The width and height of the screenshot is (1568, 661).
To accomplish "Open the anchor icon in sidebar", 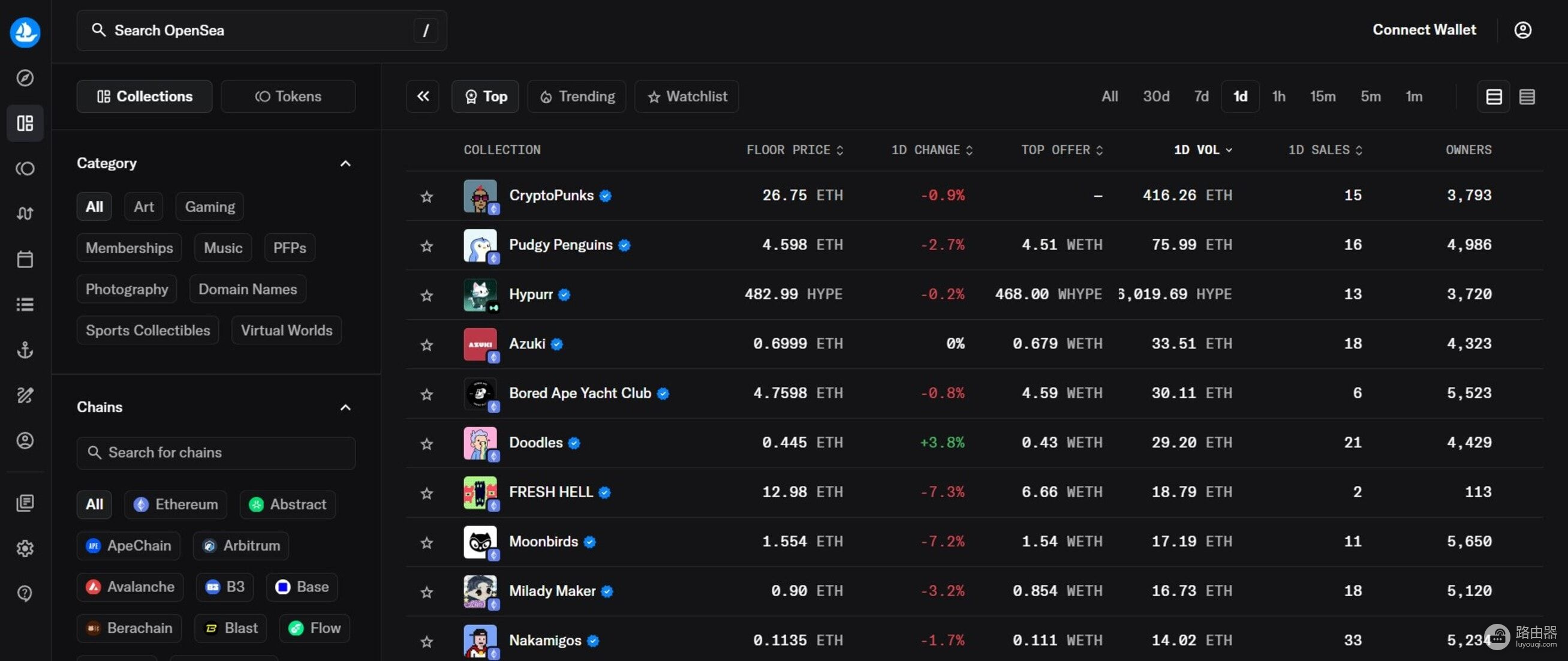I will coord(25,350).
